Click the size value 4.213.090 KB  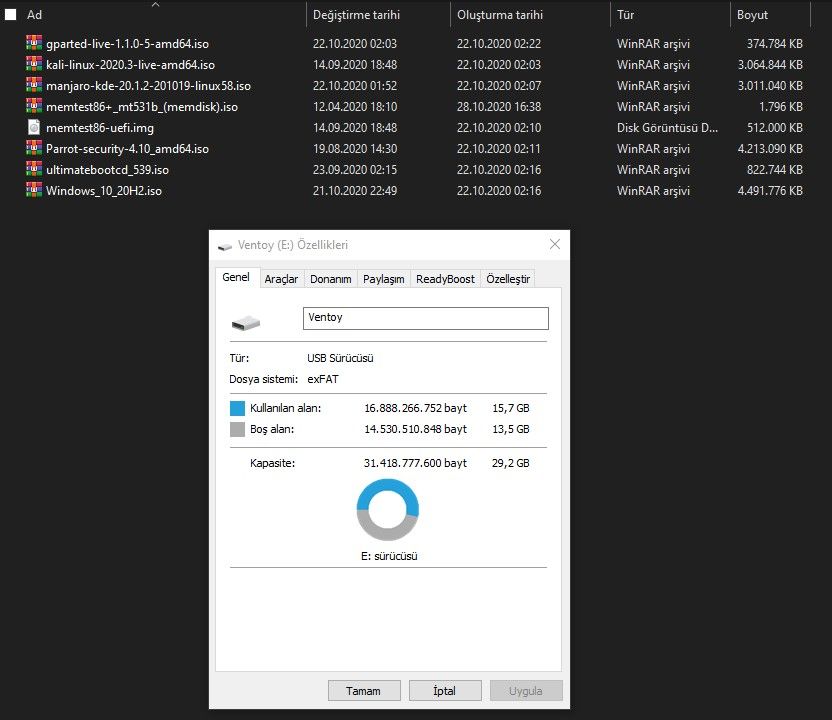pos(770,149)
